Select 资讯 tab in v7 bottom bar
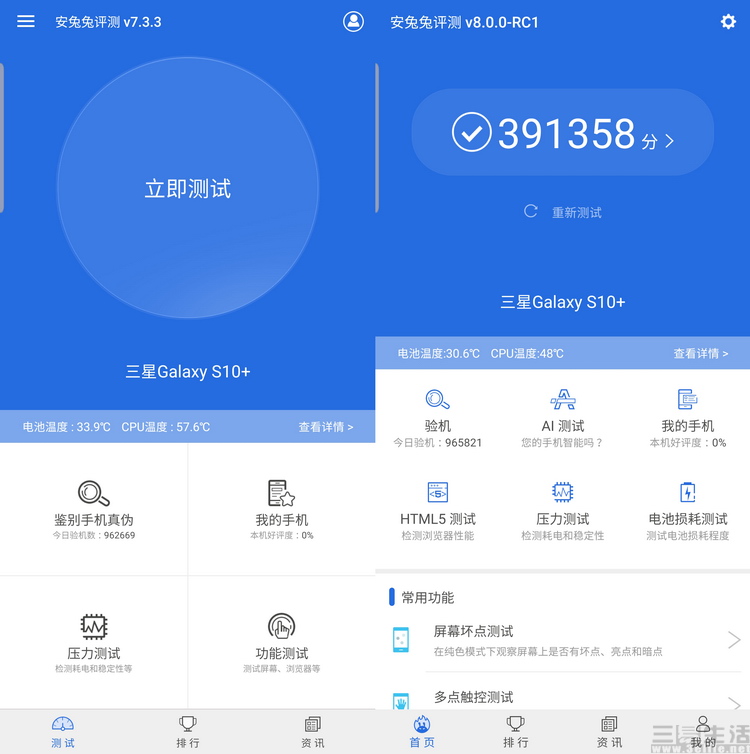 tap(312, 732)
